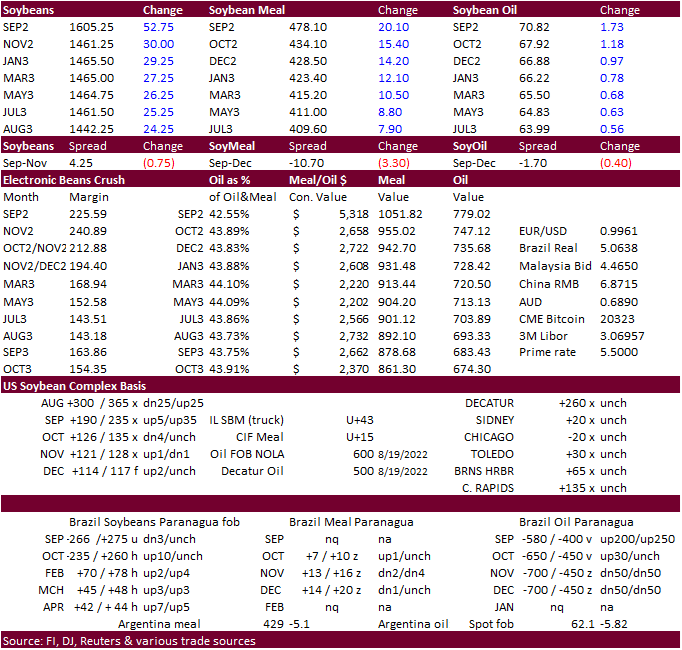The width and height of the screenshot is (682, 650).
Task: Click Con. Value 5,318
Action: (x=354, y=214)
